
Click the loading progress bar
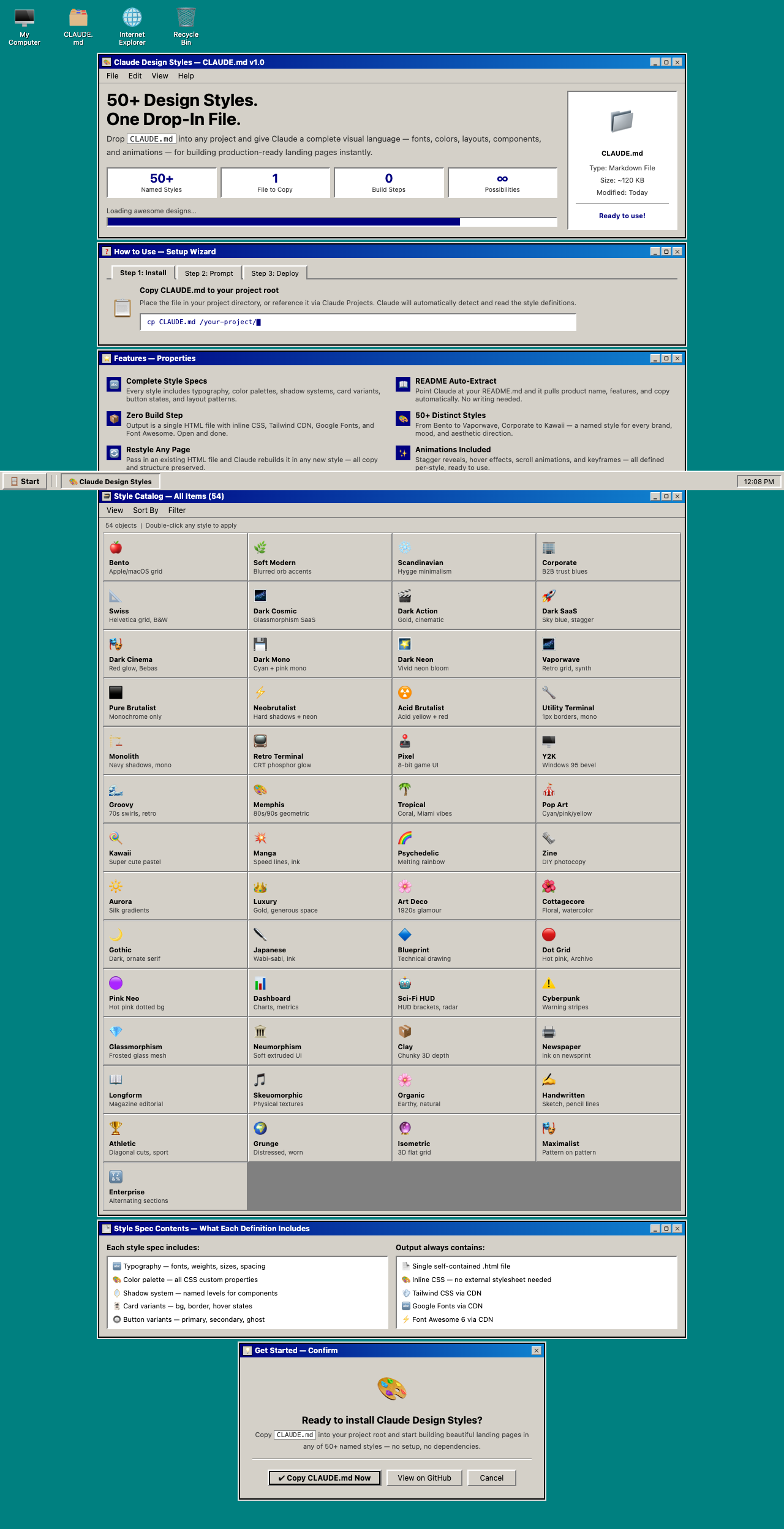331,222
